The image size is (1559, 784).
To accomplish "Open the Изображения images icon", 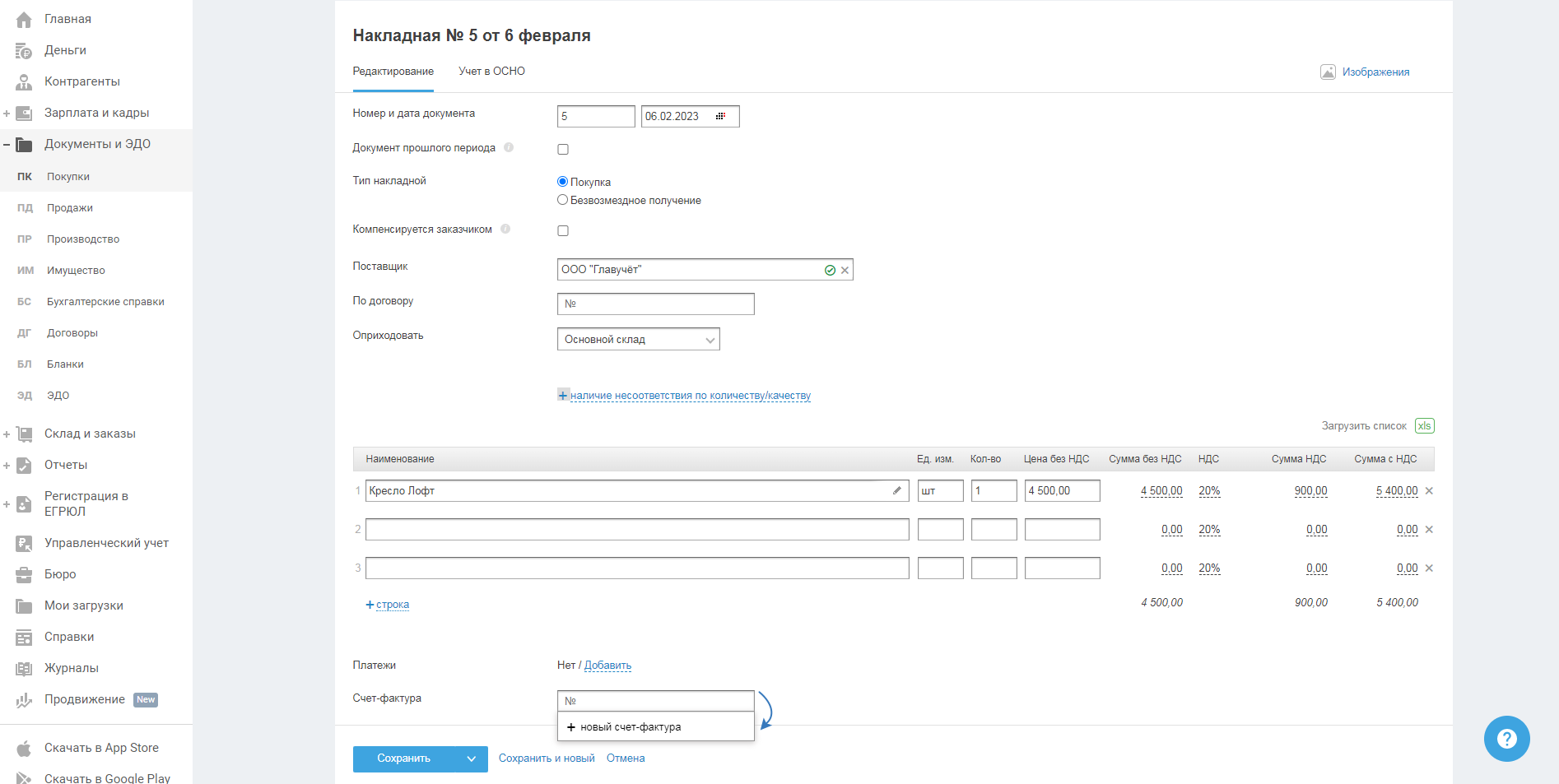I will (x=1328, y=72).
